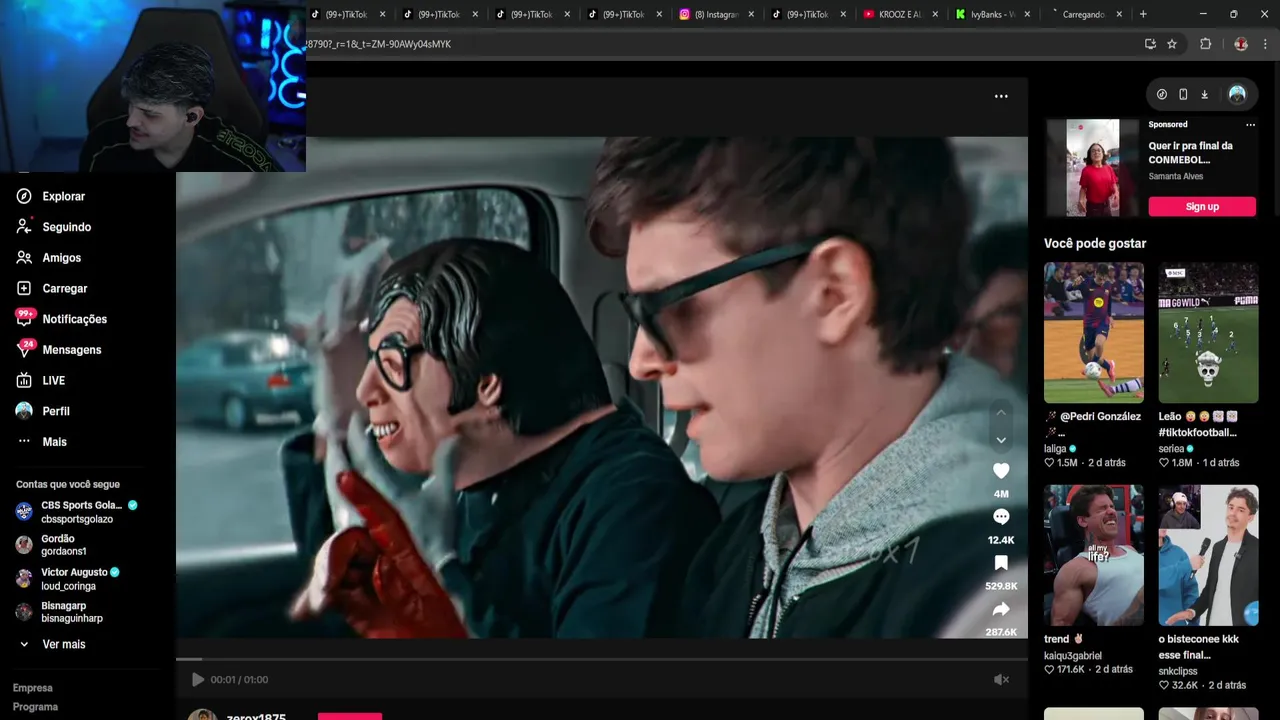Screen dimensions: 1280x720
Task: Open the trend kaiqu3gabriel video
Action: [x=1094, y=555]
